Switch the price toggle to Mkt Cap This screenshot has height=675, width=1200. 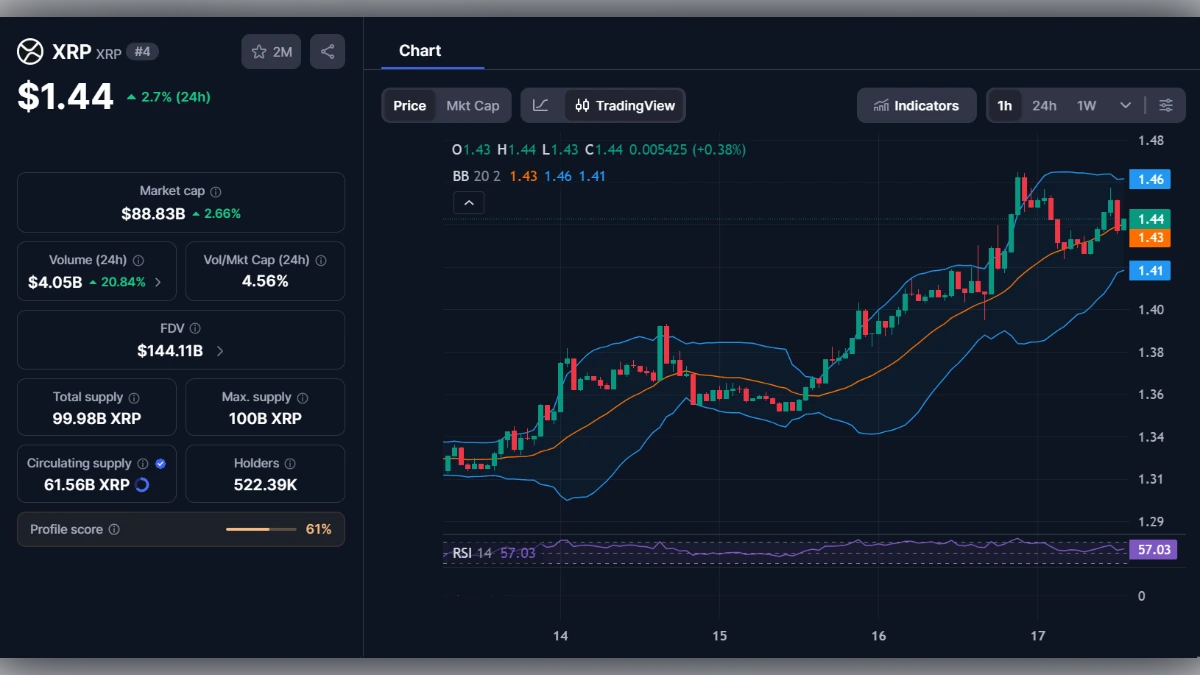click(x=474, y=104)
